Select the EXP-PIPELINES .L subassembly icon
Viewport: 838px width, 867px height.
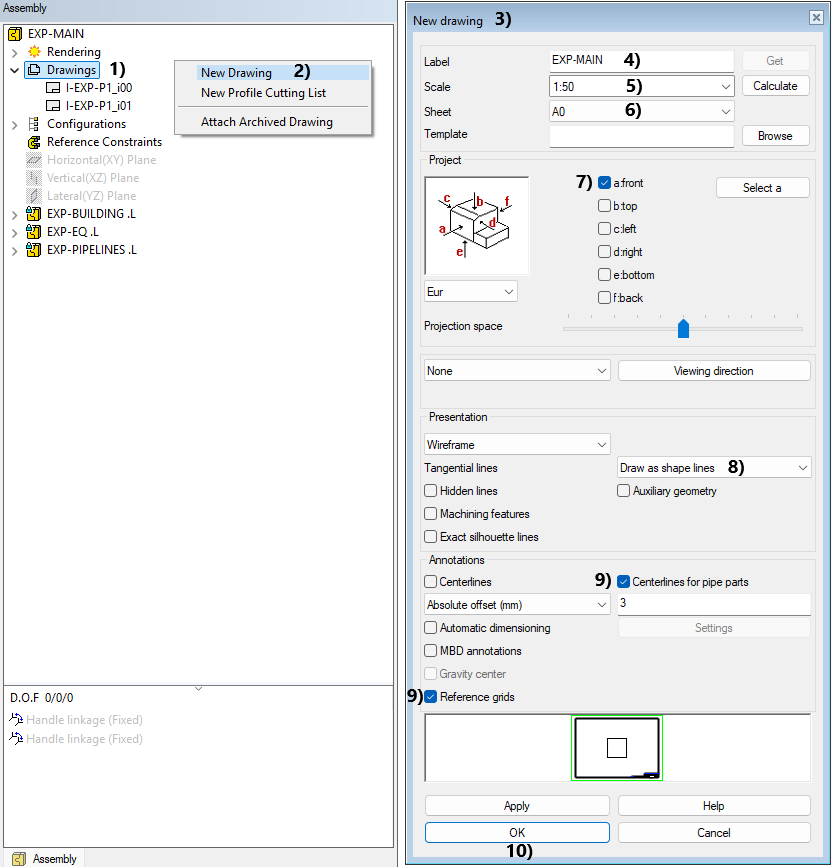click(34, 250)
